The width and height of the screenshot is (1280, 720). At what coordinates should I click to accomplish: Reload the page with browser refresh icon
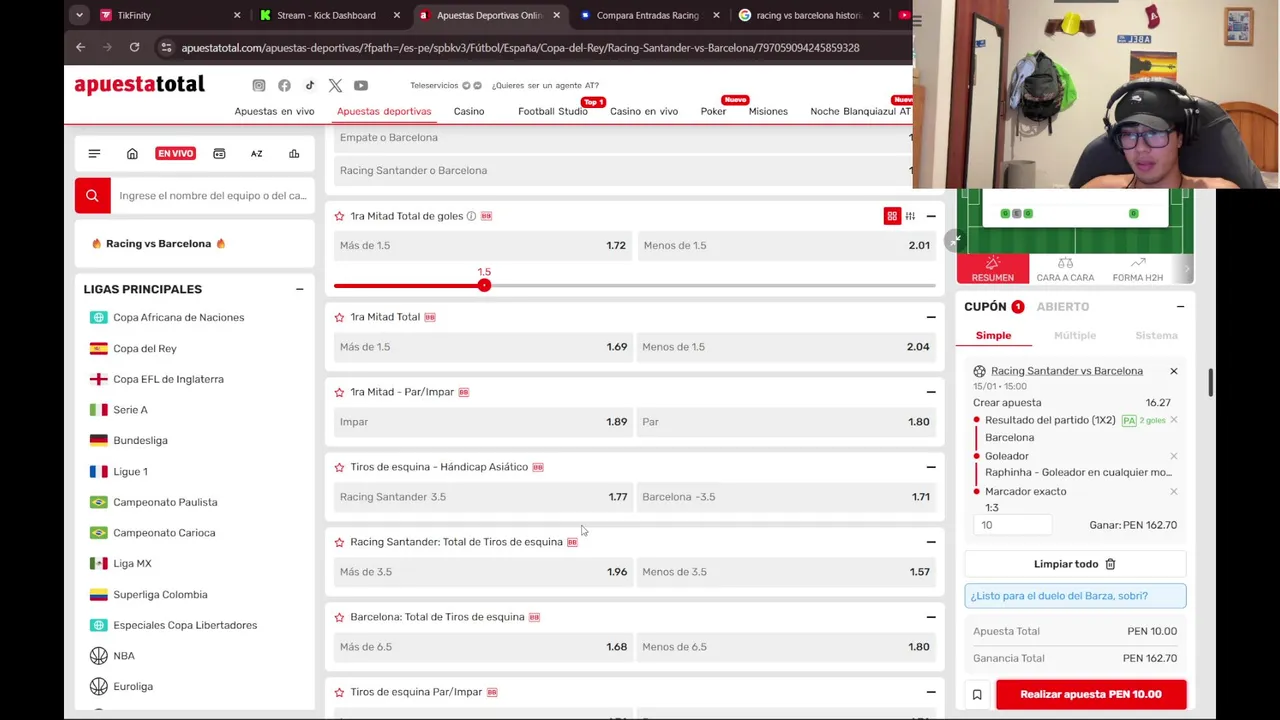coord(134,47)
